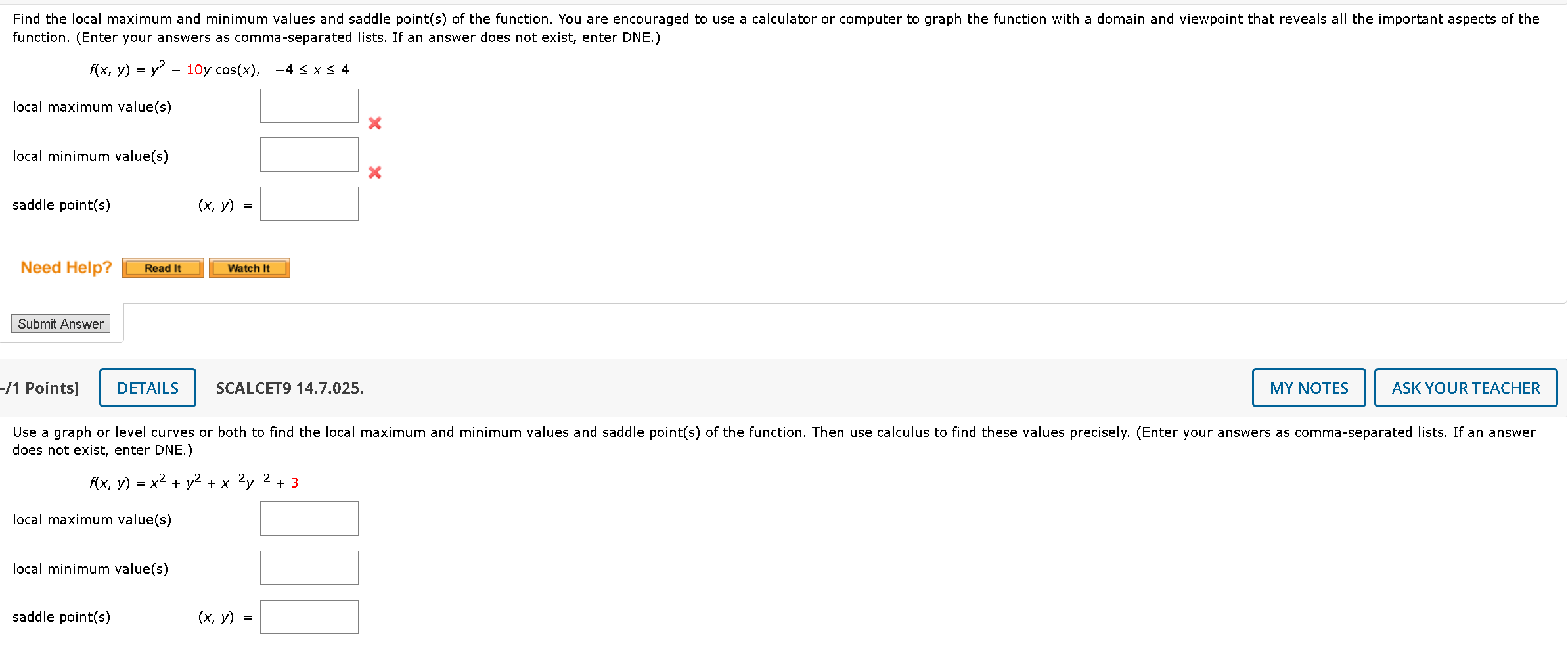Click the second problem's local minimum field
This screenshot has width=1568, height=663.
(x=309, y=567)
